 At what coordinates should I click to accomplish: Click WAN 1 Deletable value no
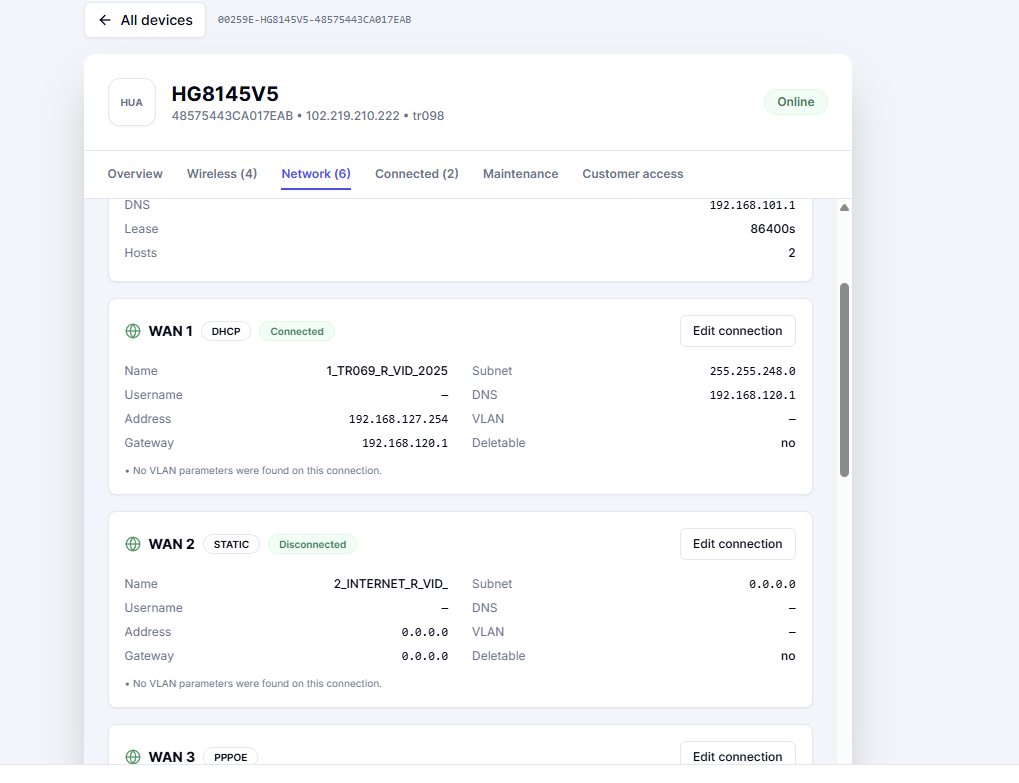(x=788, y=443)
